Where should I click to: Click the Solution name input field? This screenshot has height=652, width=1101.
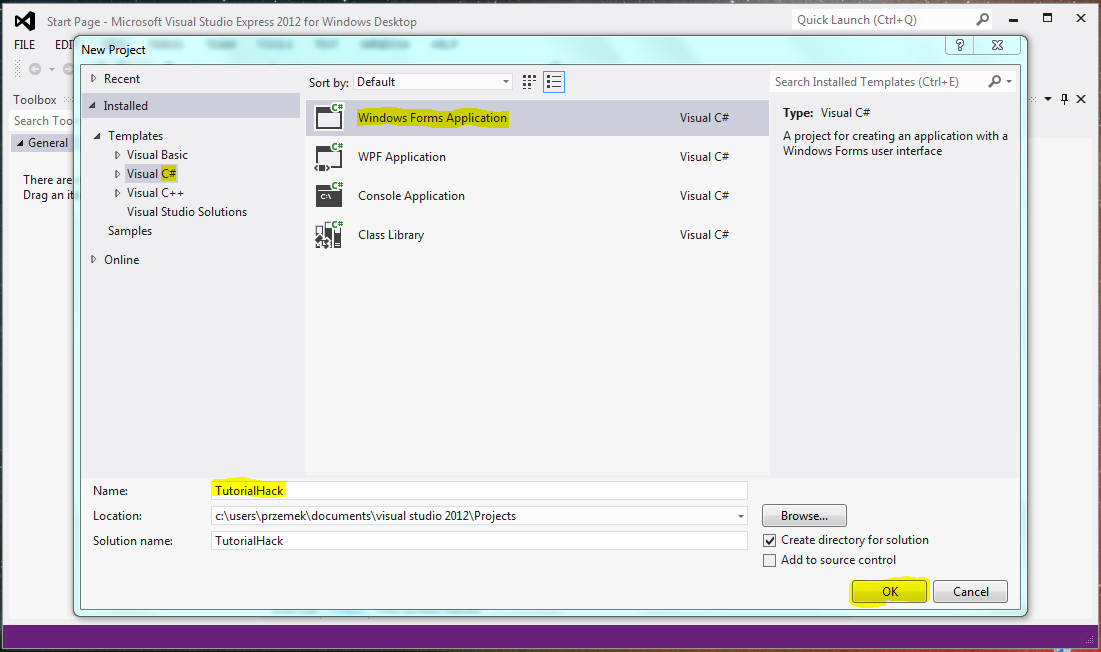click(479, 540)
